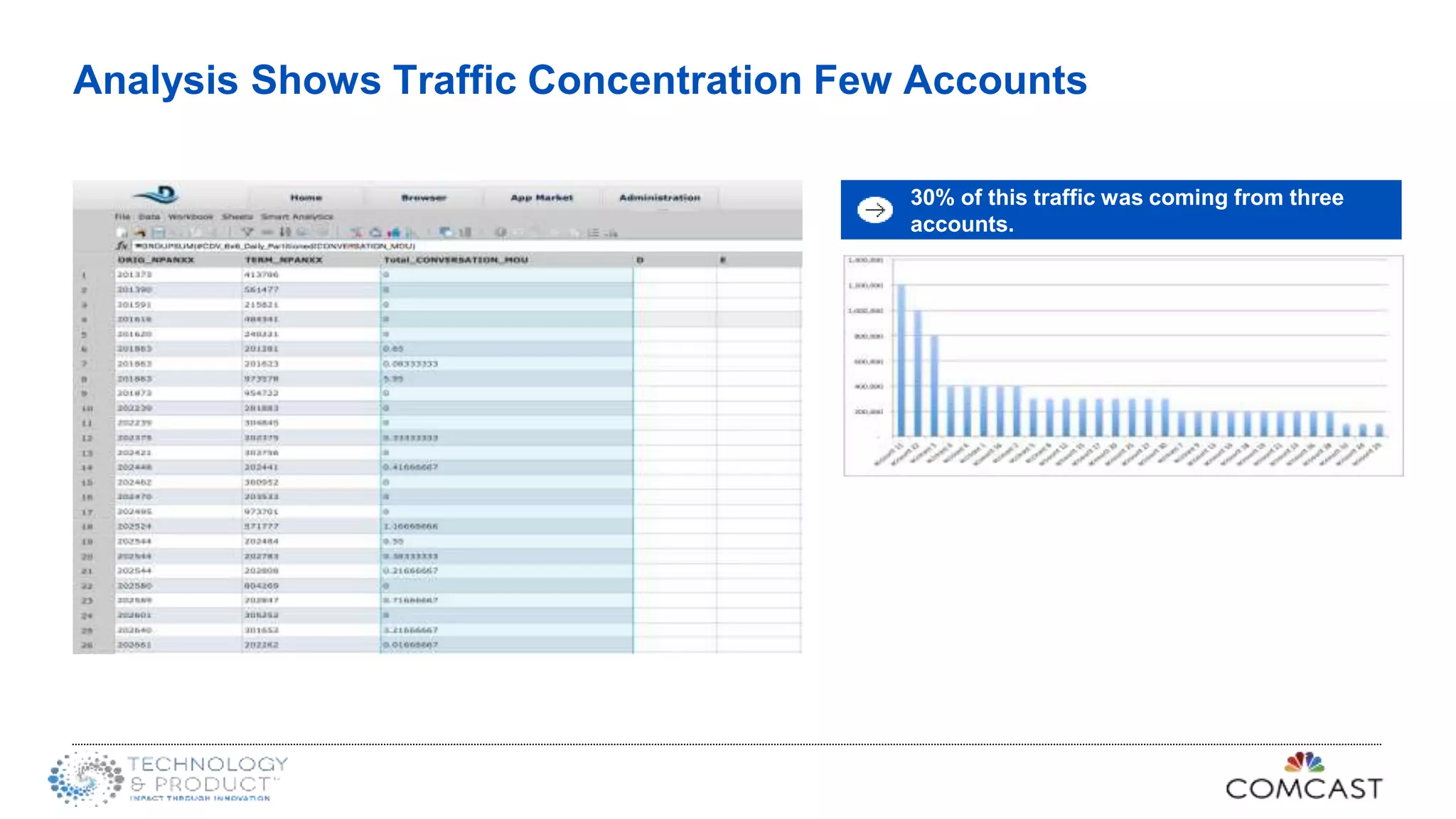Click cell containing 561477
Screen dimensions: 1456x819
pyautogui.click(x=311, y=290)
